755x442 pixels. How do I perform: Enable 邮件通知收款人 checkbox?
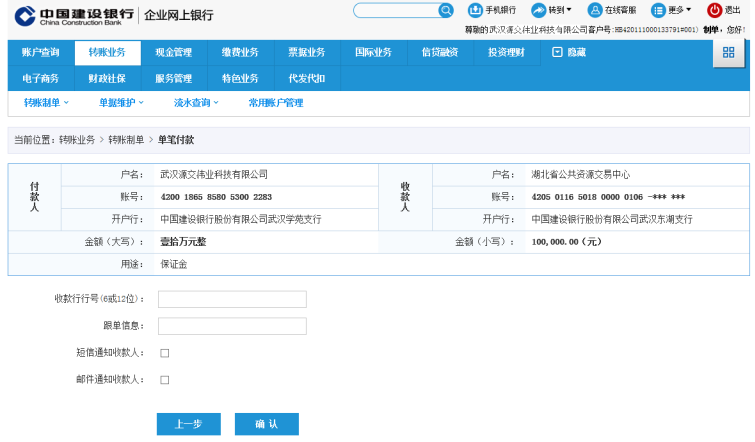tap(165, 380)
